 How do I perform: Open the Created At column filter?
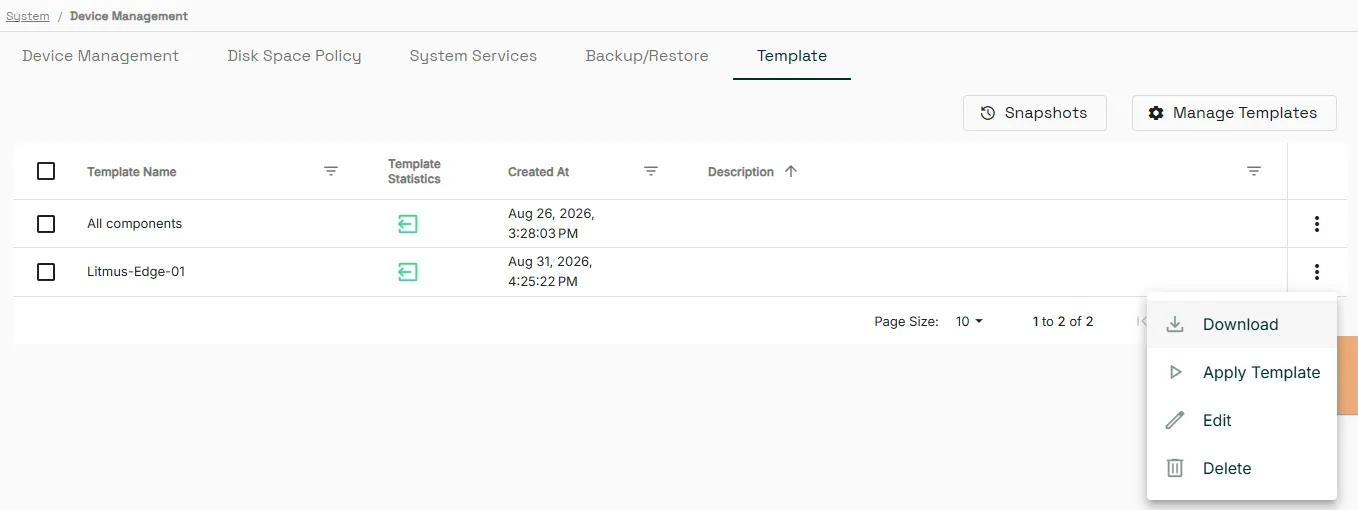tap(651, 171)
